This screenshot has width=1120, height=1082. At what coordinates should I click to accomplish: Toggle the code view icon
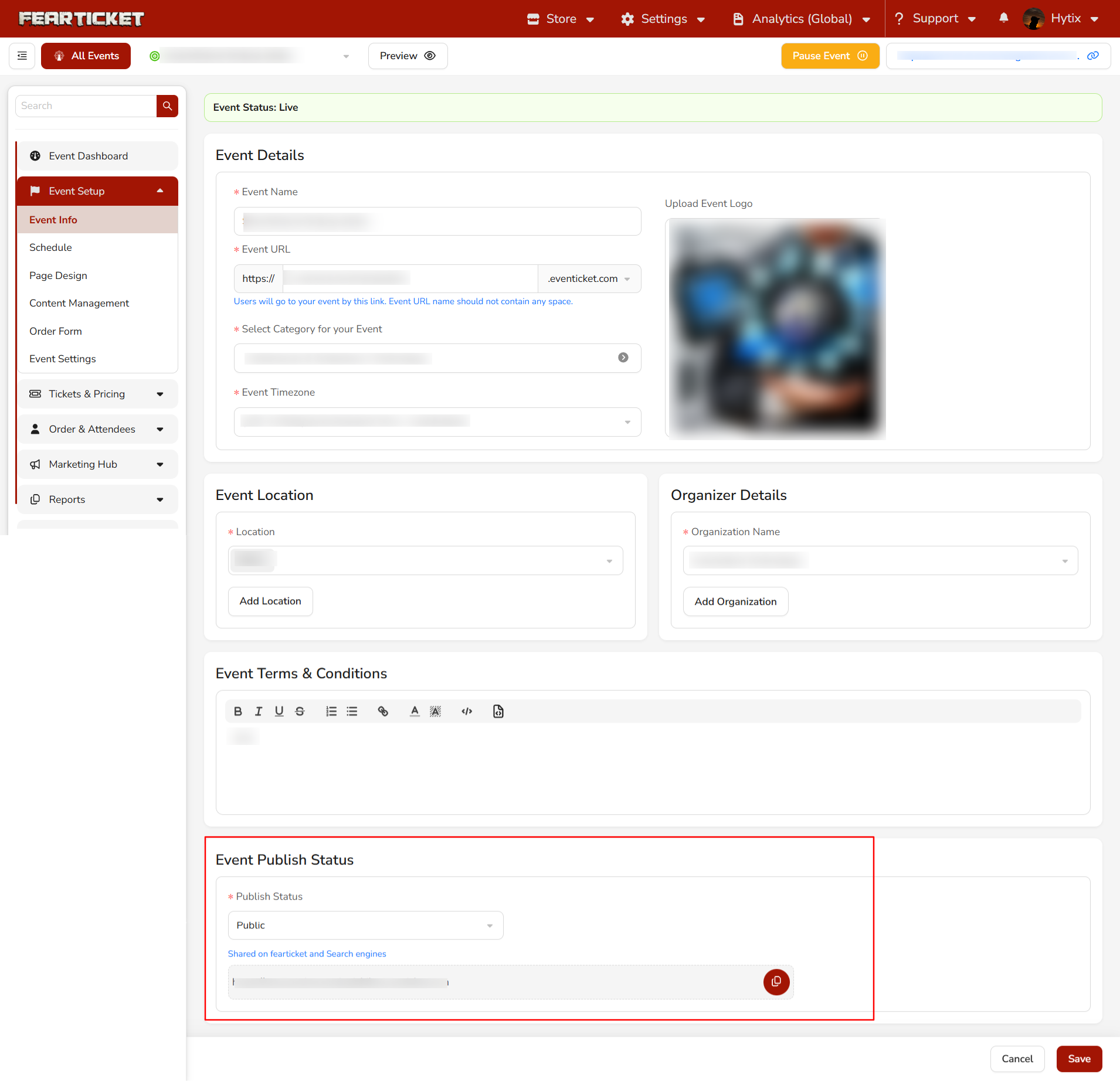(467, 711)
